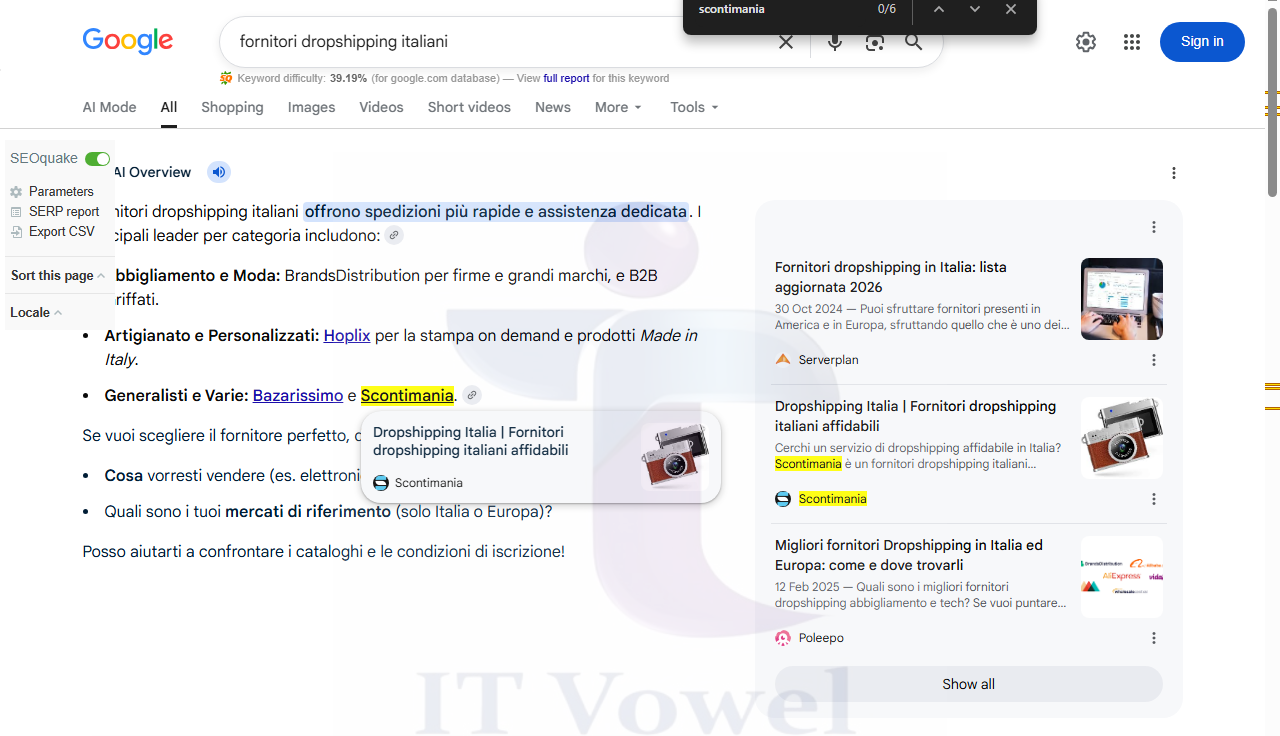
Task: Open Scontimania result title in sources panel
Action: click(915, 416)
